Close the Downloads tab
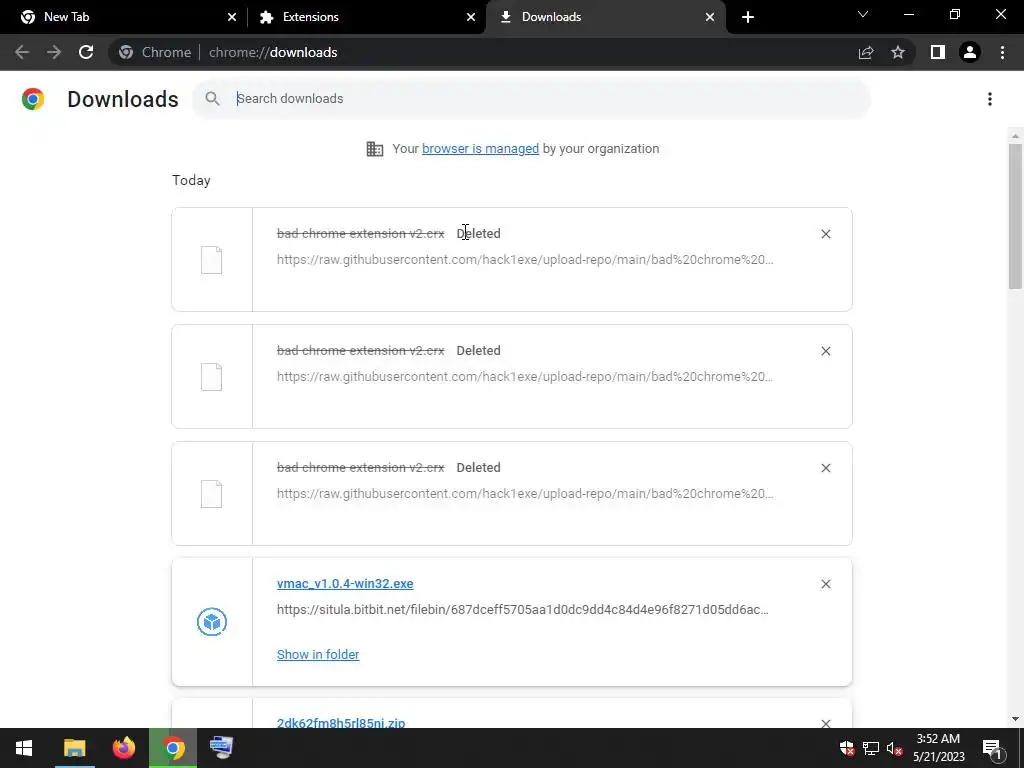 [x=710, y=17]
